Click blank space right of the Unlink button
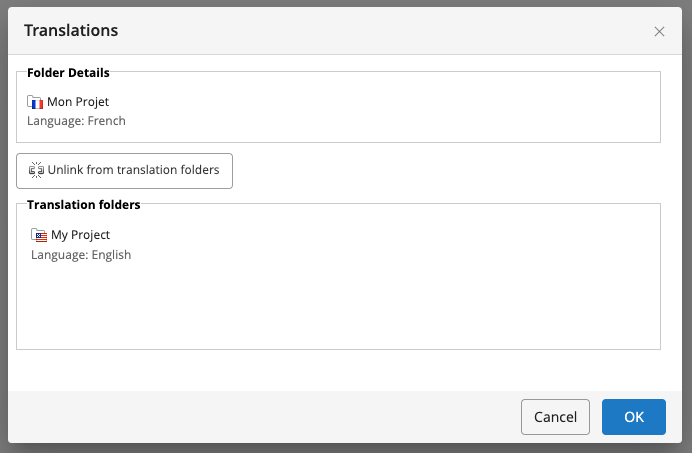Viewport: 692px width, 453px height. pos(450,171)
